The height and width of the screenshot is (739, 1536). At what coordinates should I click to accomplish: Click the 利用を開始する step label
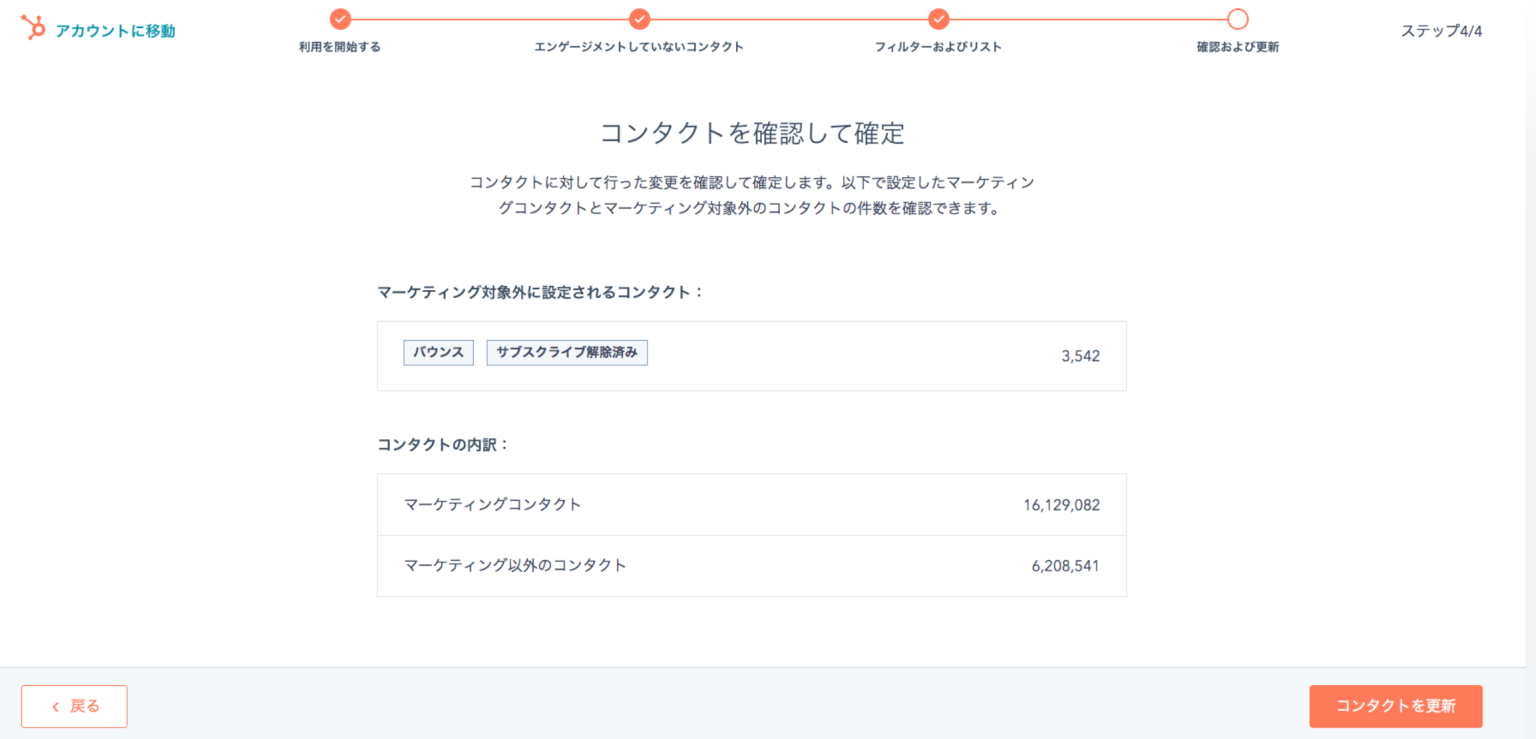pos(340,47)
